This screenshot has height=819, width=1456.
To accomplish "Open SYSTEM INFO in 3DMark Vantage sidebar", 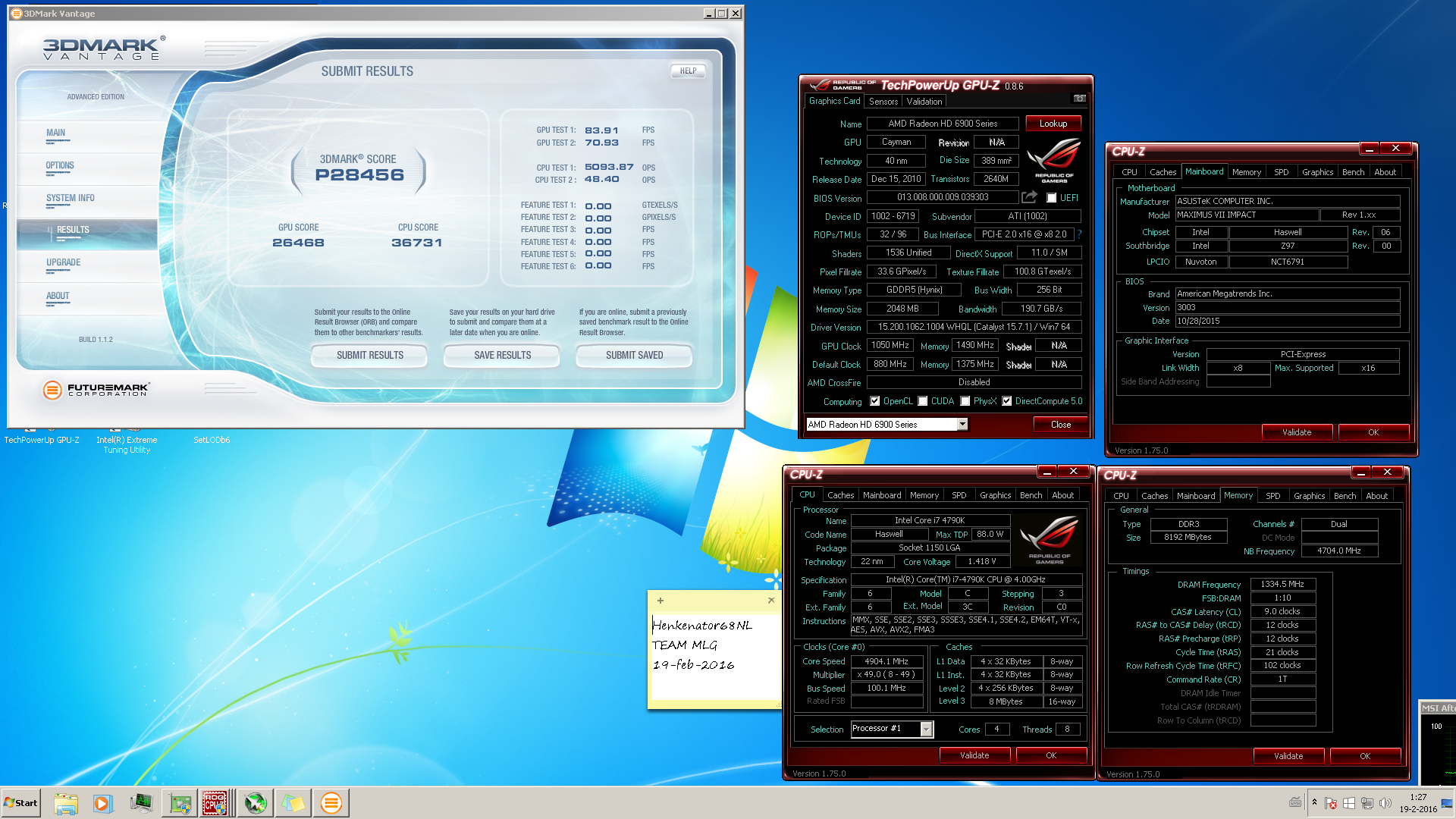I will tap(71, 198).
